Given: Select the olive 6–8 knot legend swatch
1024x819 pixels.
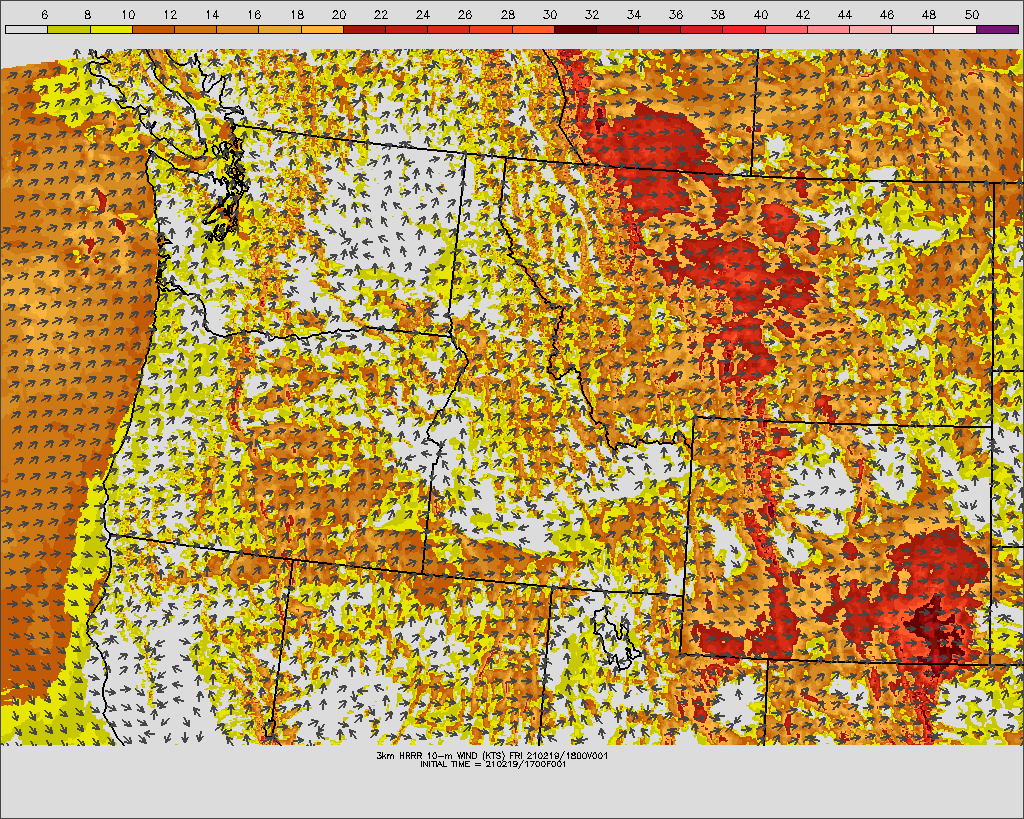Looking at the screenshot, I should coord(69,29).
